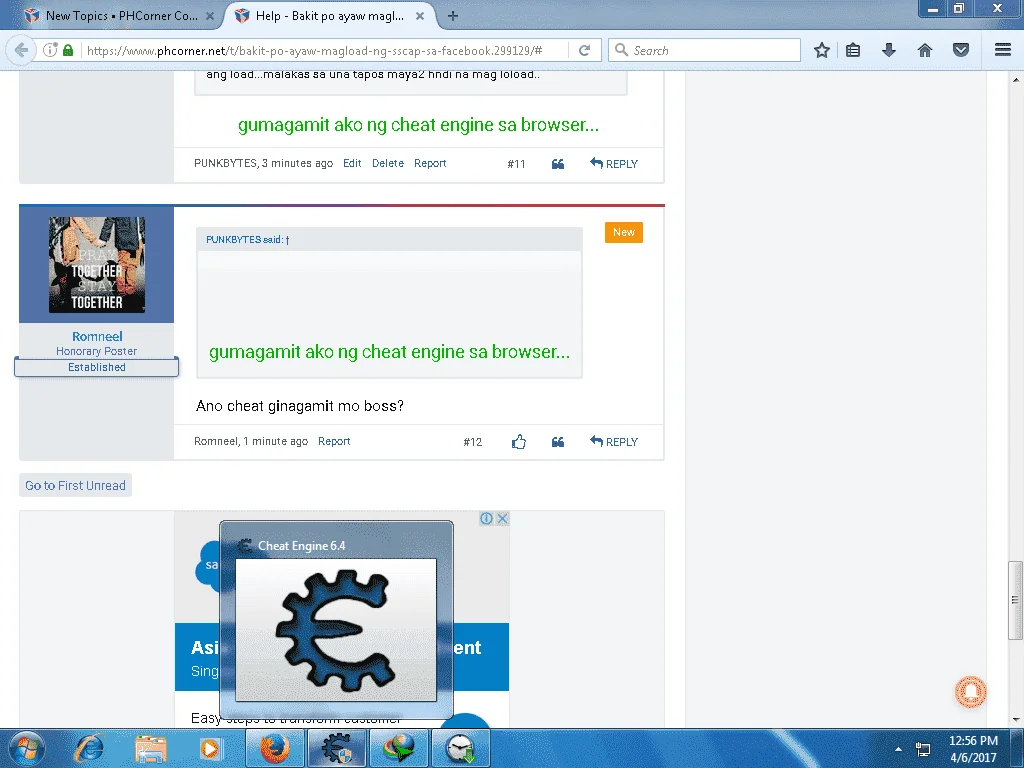The height and width of the screenshot is (768, 1024).
Task: Click scrollbar down arrow
Action: tap(1015, 720)
